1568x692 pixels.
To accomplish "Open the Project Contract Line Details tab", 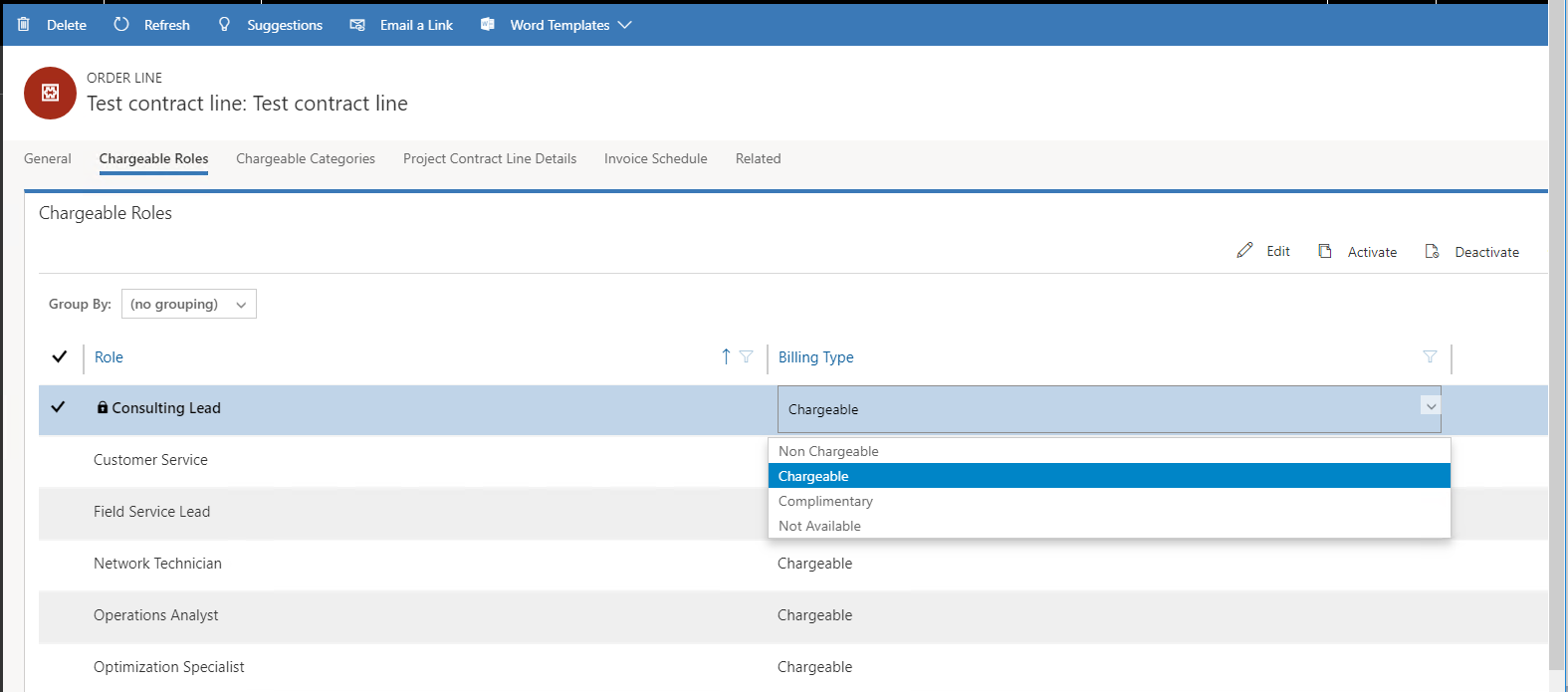I will click(x=490, y=158).
